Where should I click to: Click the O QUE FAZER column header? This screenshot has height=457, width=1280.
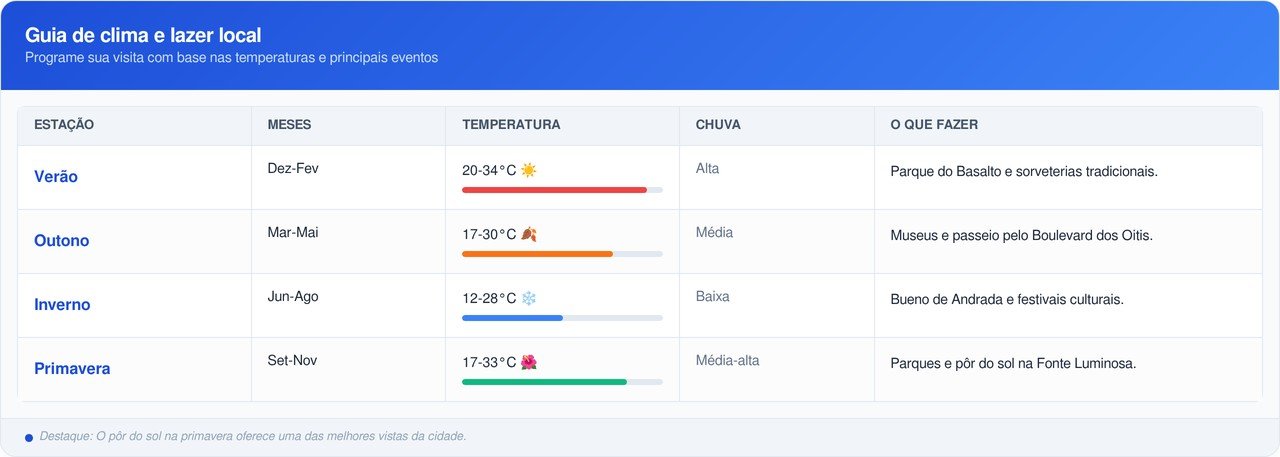tap(934, 125)
